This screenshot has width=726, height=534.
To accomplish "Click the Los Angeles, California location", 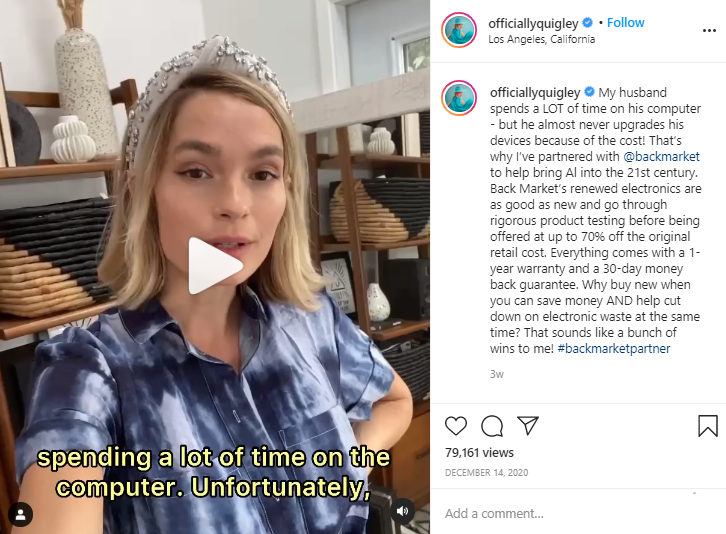I will [541, 39].
